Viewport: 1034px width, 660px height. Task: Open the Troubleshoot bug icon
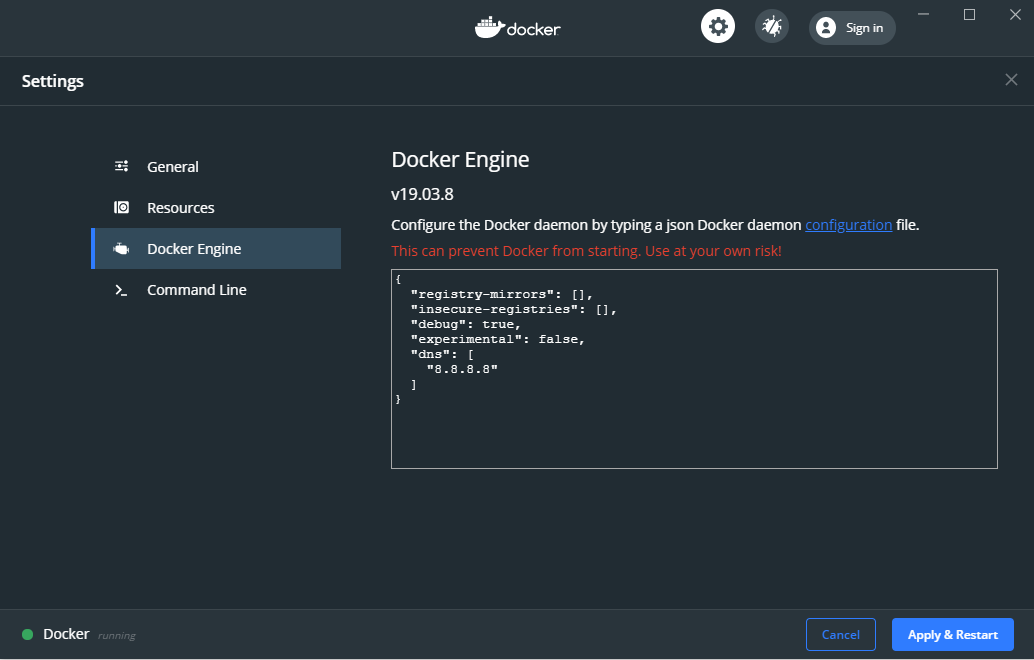coord(771,27)
